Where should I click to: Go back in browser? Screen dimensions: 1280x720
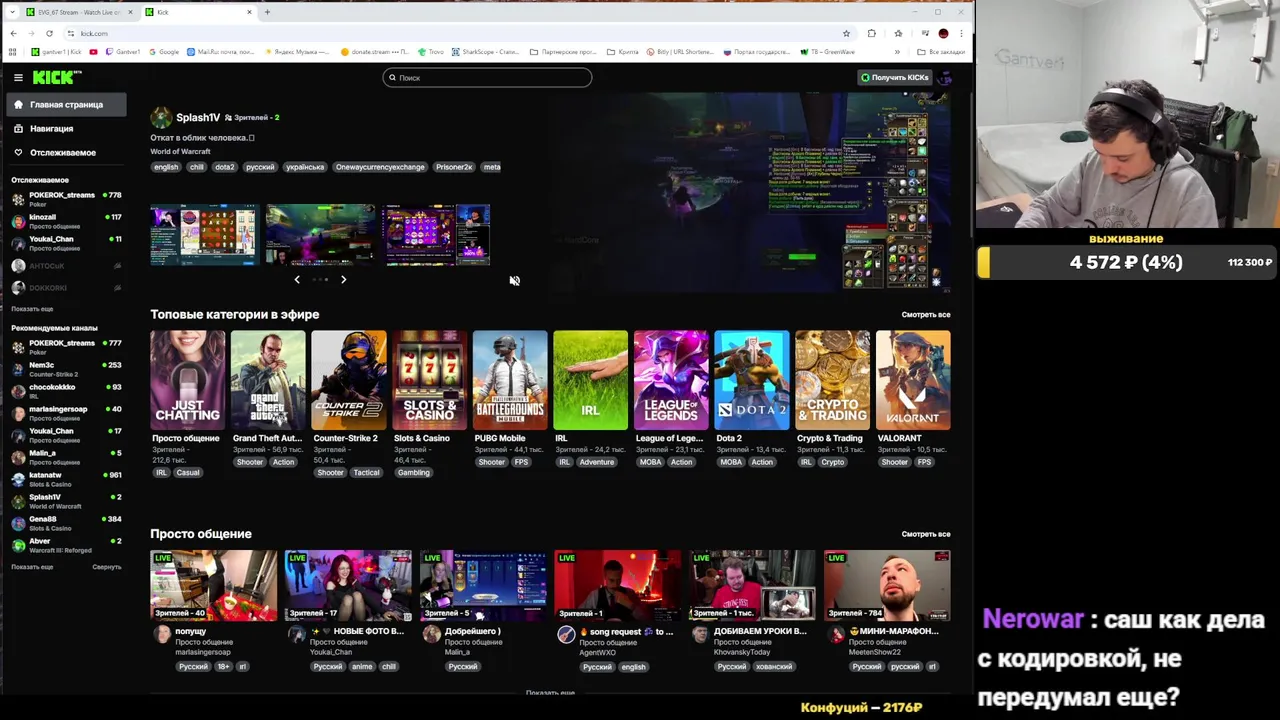click(x=13, y=33)
